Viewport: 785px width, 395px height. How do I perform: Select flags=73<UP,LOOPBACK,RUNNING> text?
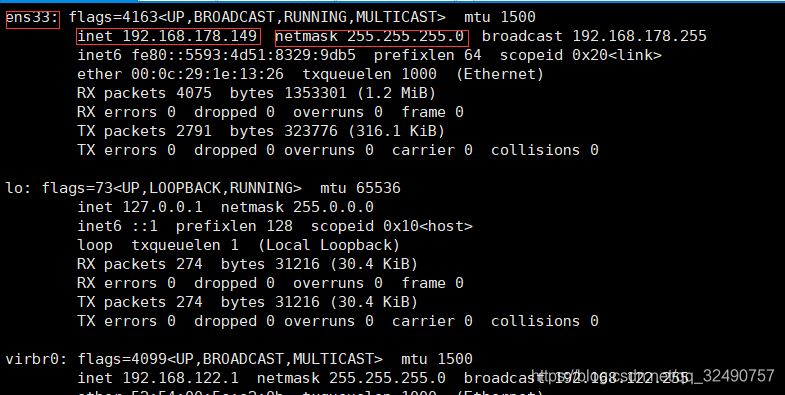click(172, 188)
